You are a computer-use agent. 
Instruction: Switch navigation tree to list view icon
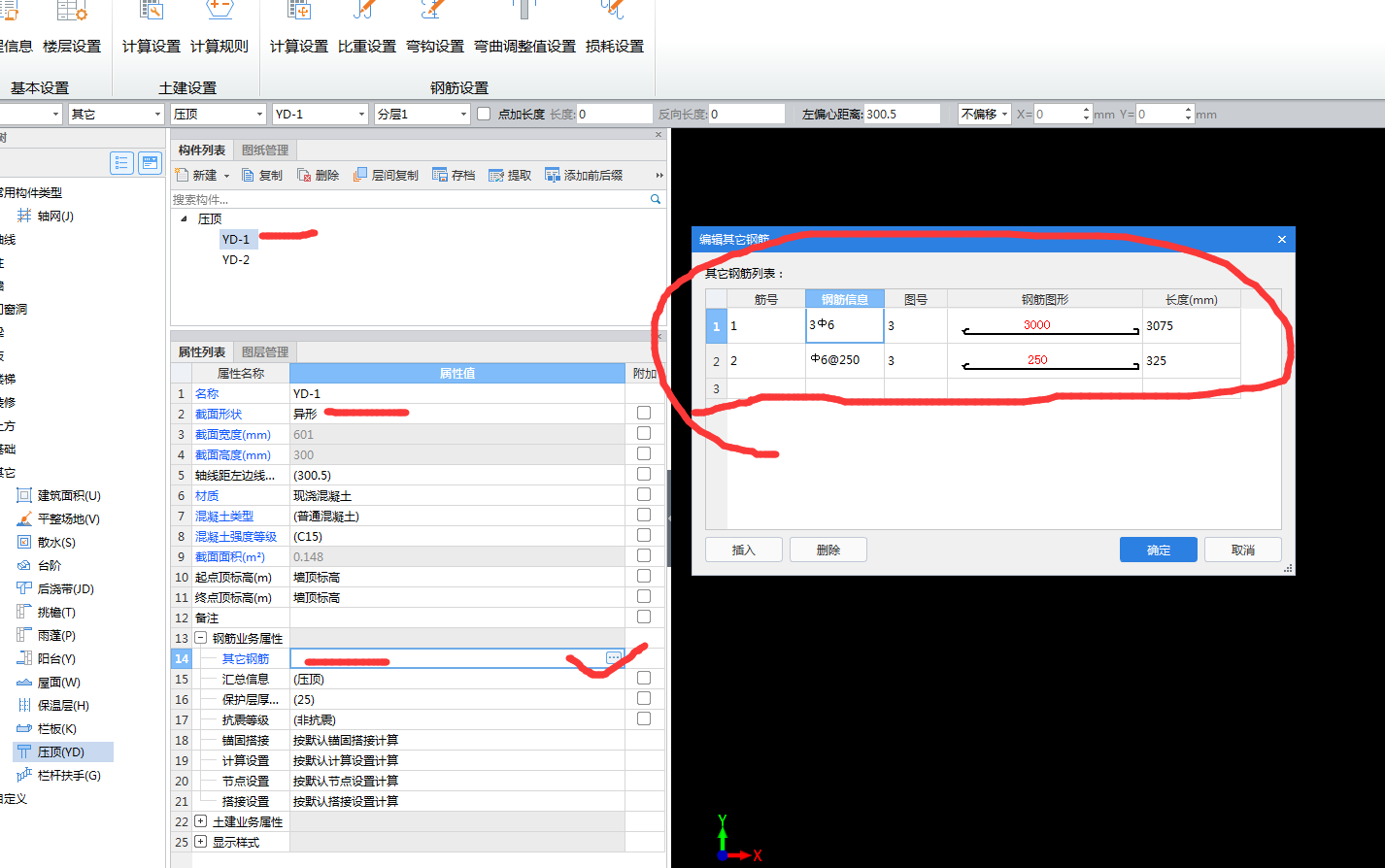[121, 163]
